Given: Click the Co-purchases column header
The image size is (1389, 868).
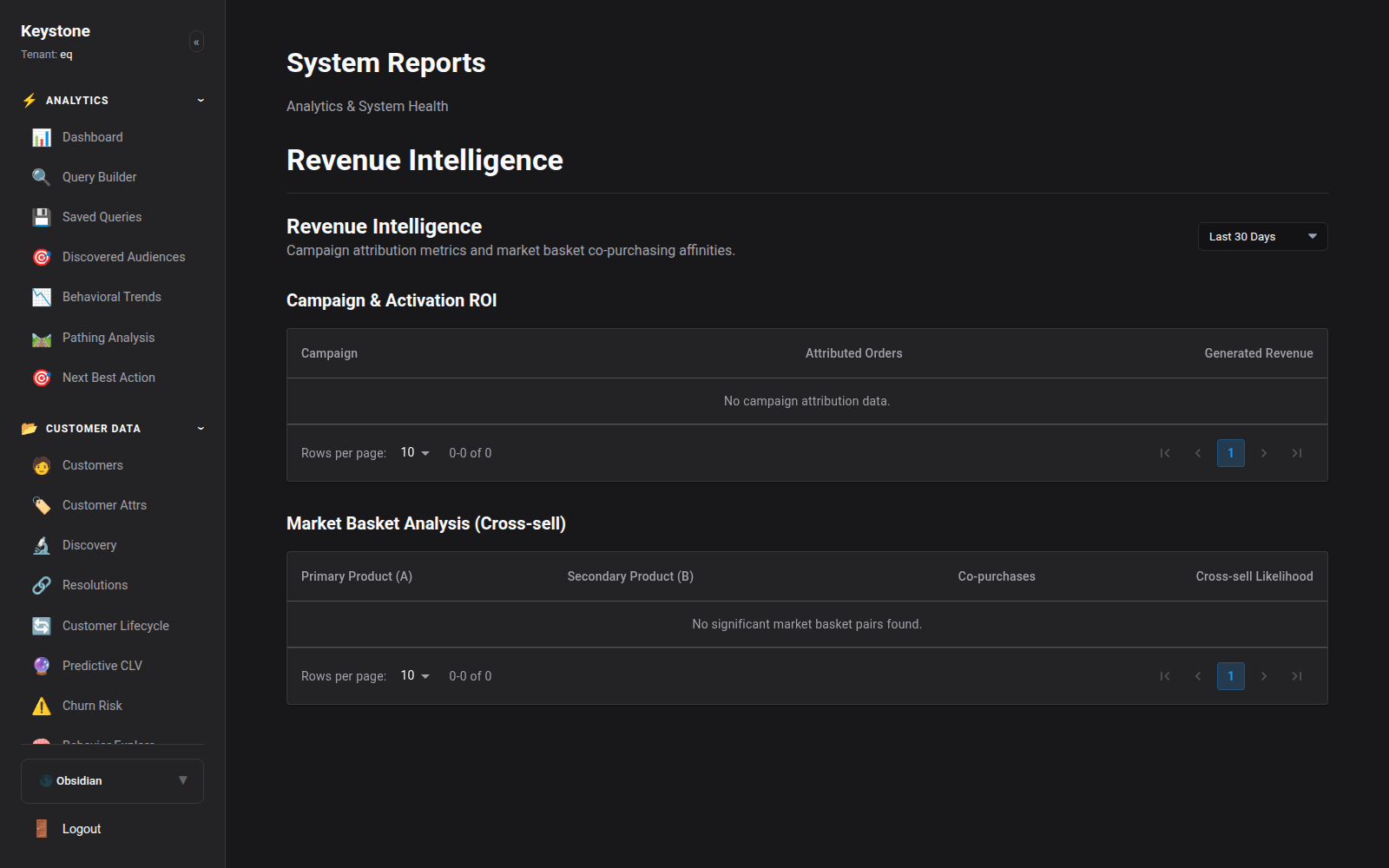Looking at the screenshot, I should point(997,576).
